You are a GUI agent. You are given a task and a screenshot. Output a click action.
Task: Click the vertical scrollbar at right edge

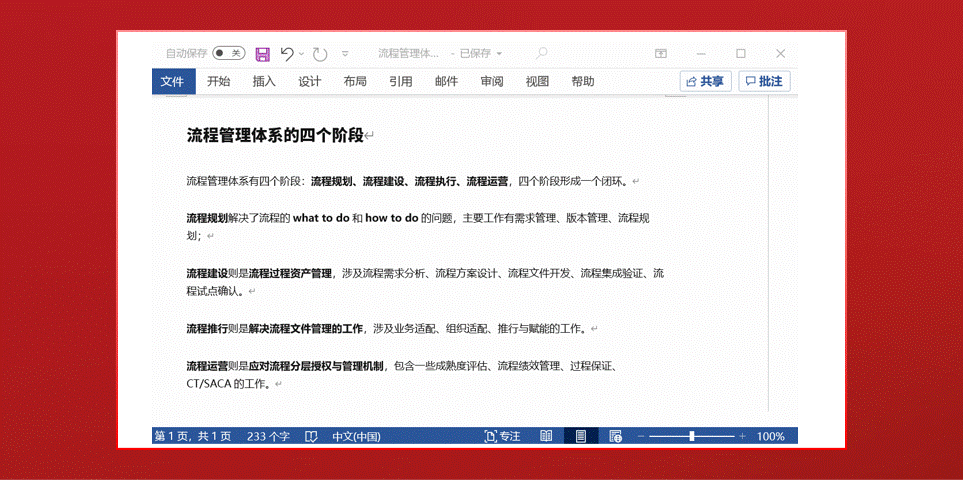pyautogui.click(x=768, y=255)
